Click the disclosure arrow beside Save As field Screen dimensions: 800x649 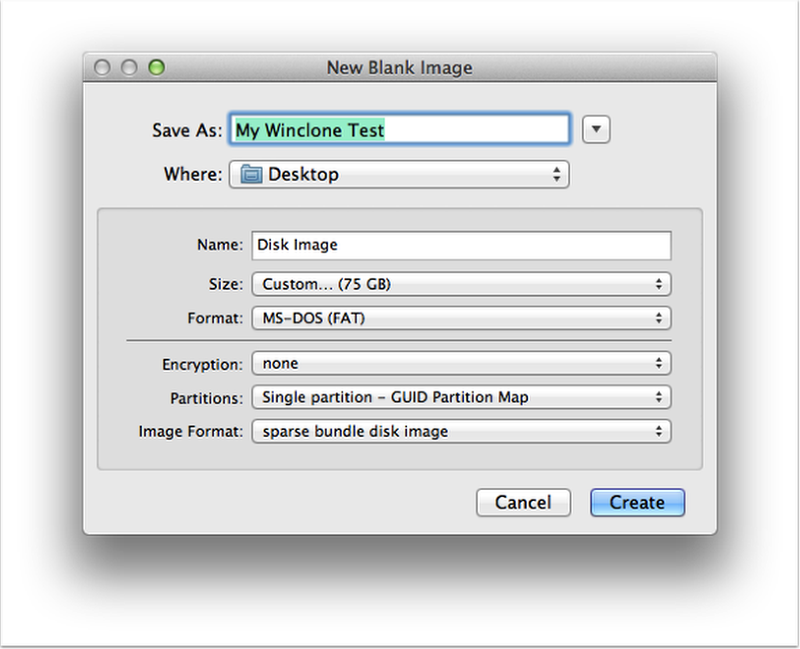[595, 128]
